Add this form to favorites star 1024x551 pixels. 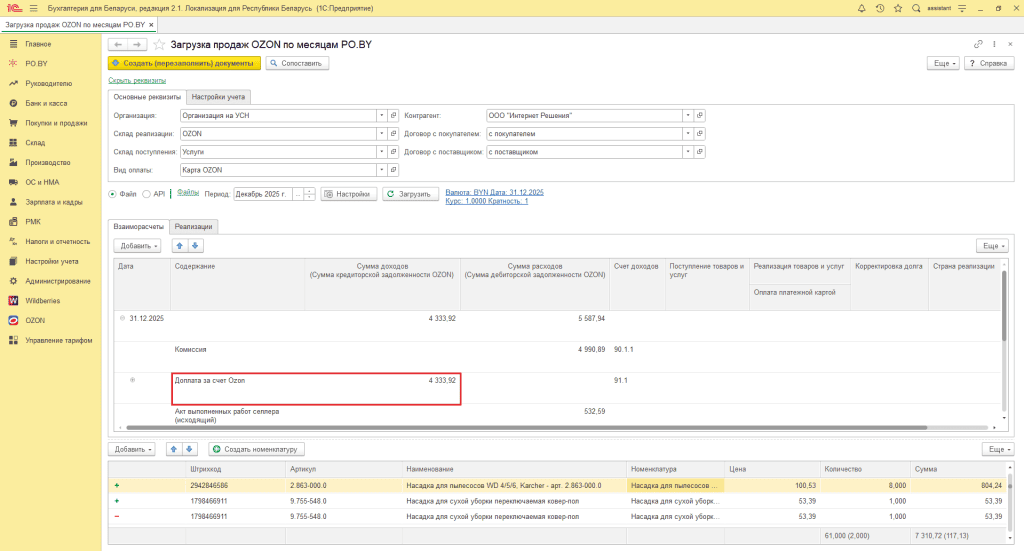[x=159, y=44]
